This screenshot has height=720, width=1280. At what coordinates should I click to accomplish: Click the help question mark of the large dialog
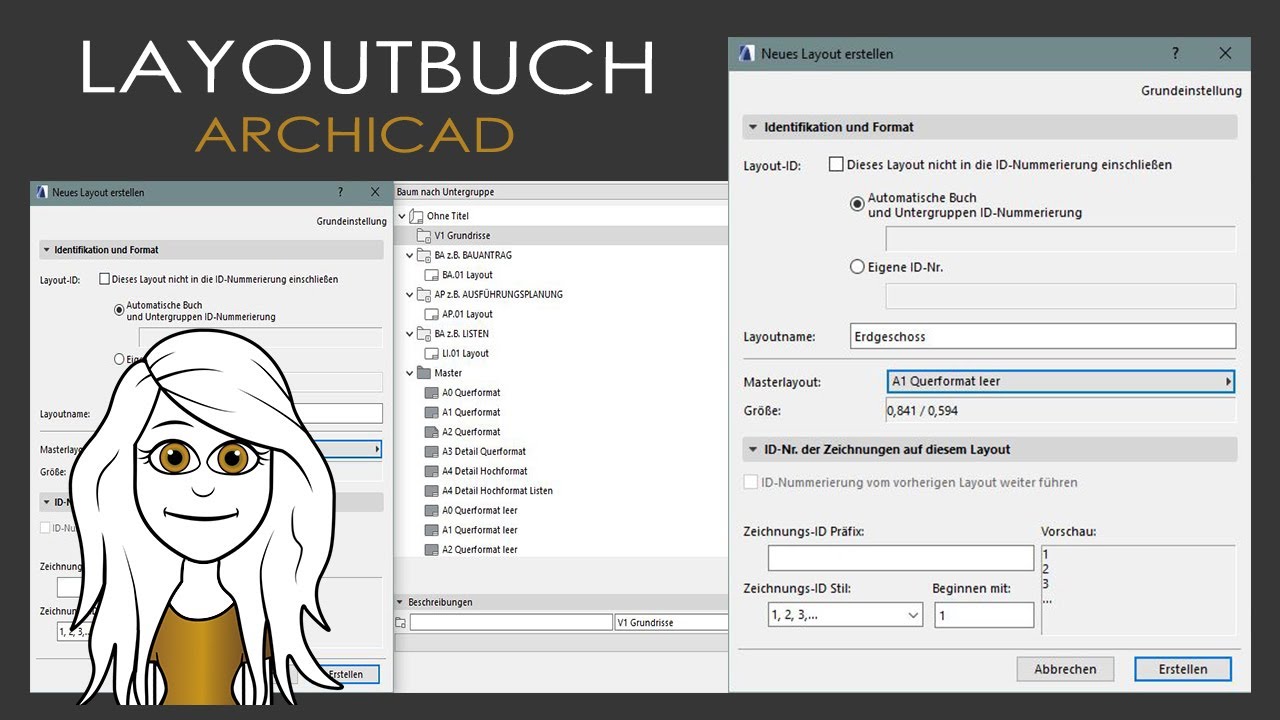[x=1175, y=53]
